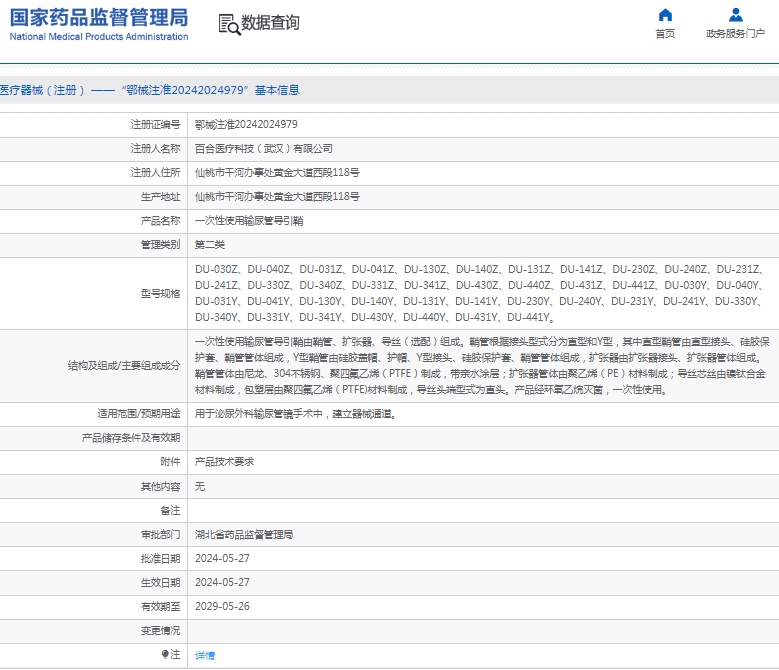Click the 批准日期 value 2024-05-27
The image size is (779, 670).
coord(222,558)
